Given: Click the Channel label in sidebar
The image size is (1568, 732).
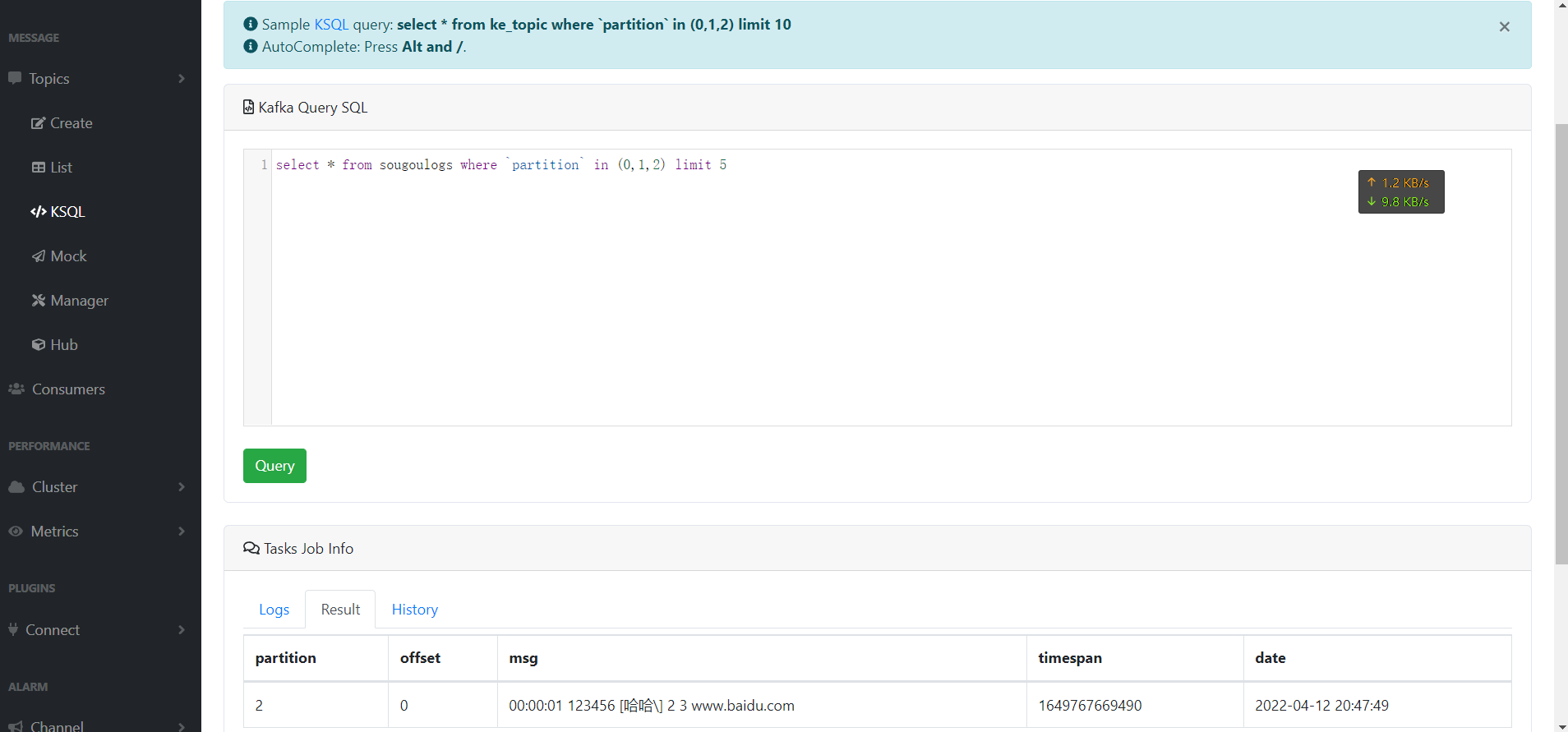Looking at the screenshot, I should (57, 726).
